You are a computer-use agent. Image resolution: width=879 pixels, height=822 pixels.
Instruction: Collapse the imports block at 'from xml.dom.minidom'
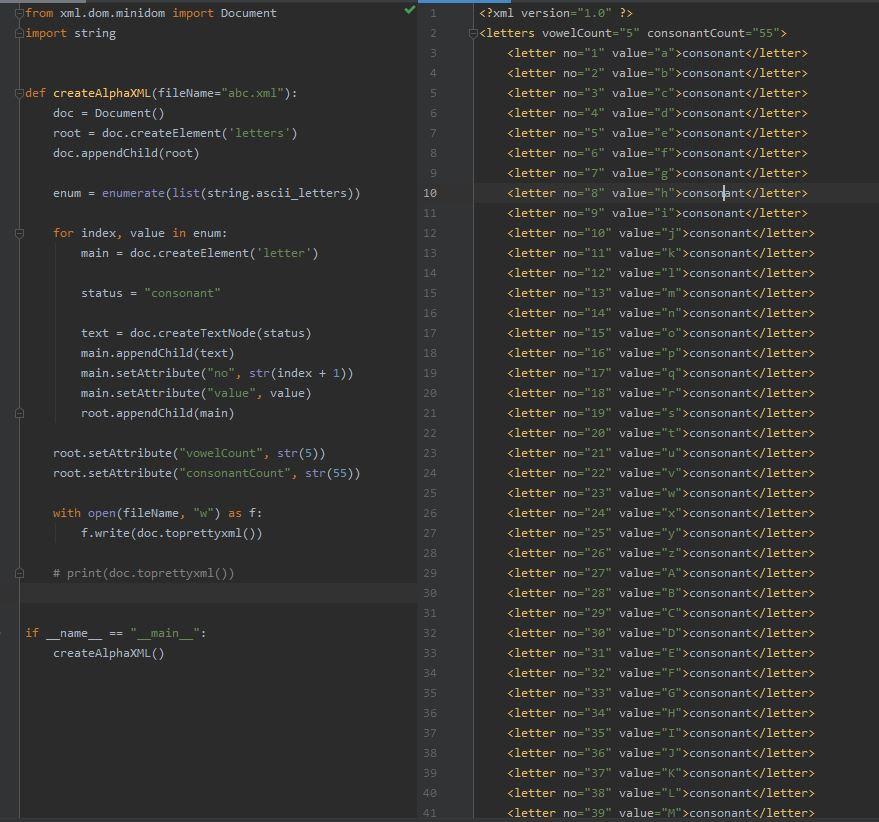[20, 13]
